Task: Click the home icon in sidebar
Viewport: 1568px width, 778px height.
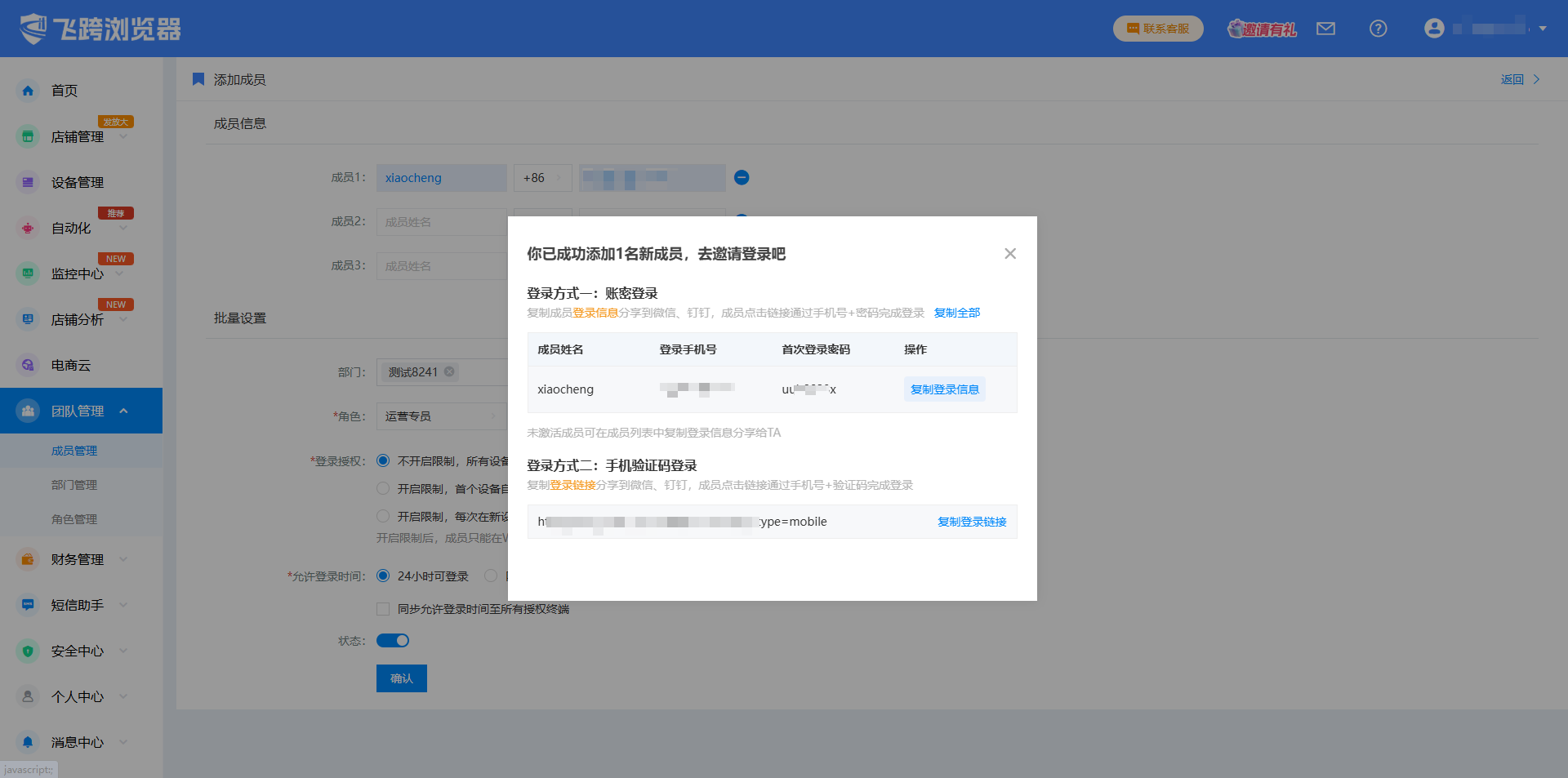Action: click(x=28, y=91)
